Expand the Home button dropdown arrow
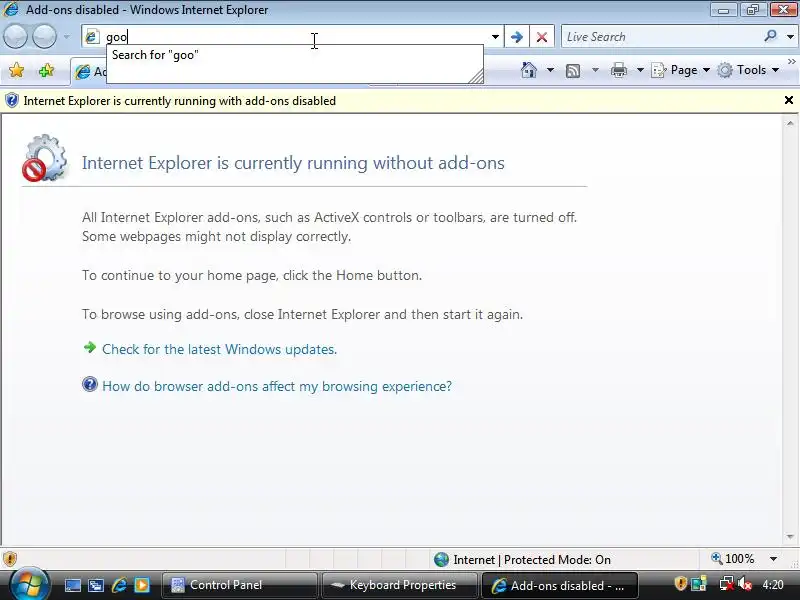800x600 pixels. [x=550, y=70]
